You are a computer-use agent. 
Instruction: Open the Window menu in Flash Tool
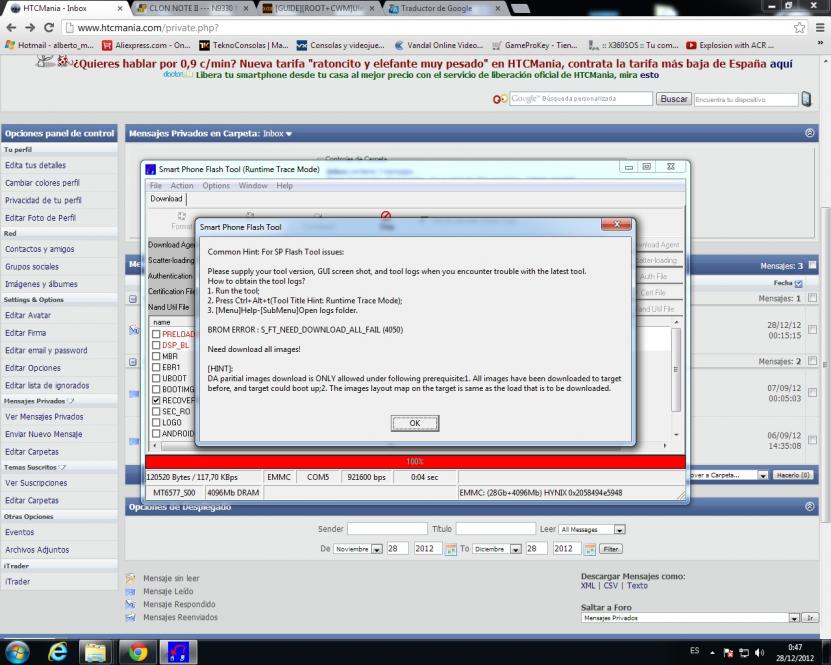coord(253,185)
